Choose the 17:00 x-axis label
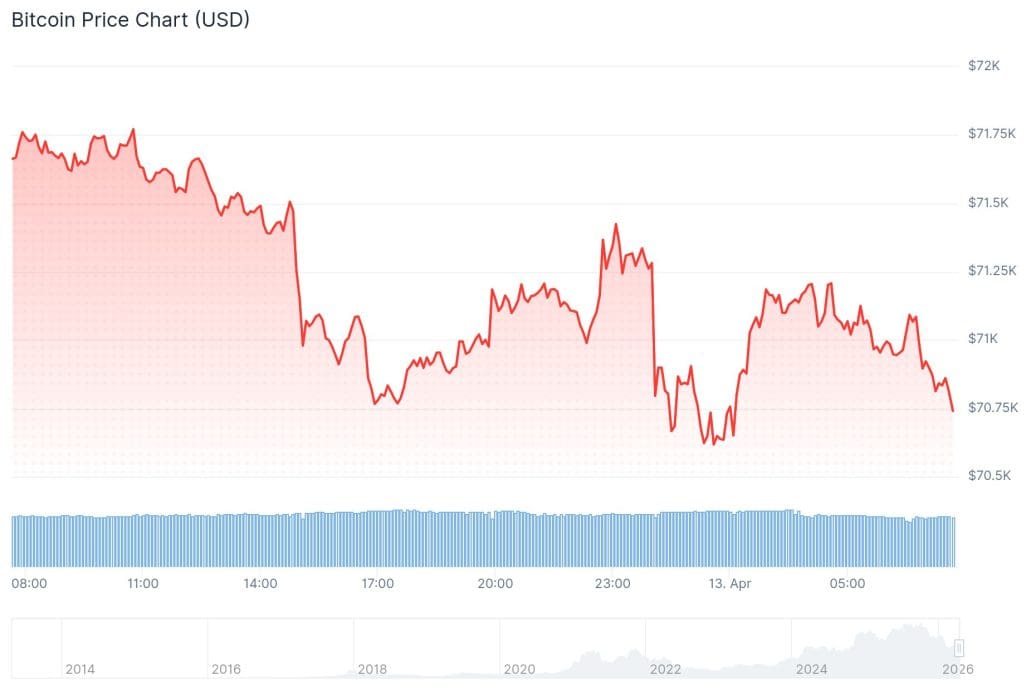The height and width of the screenshot is (695, 1031). 377,583
